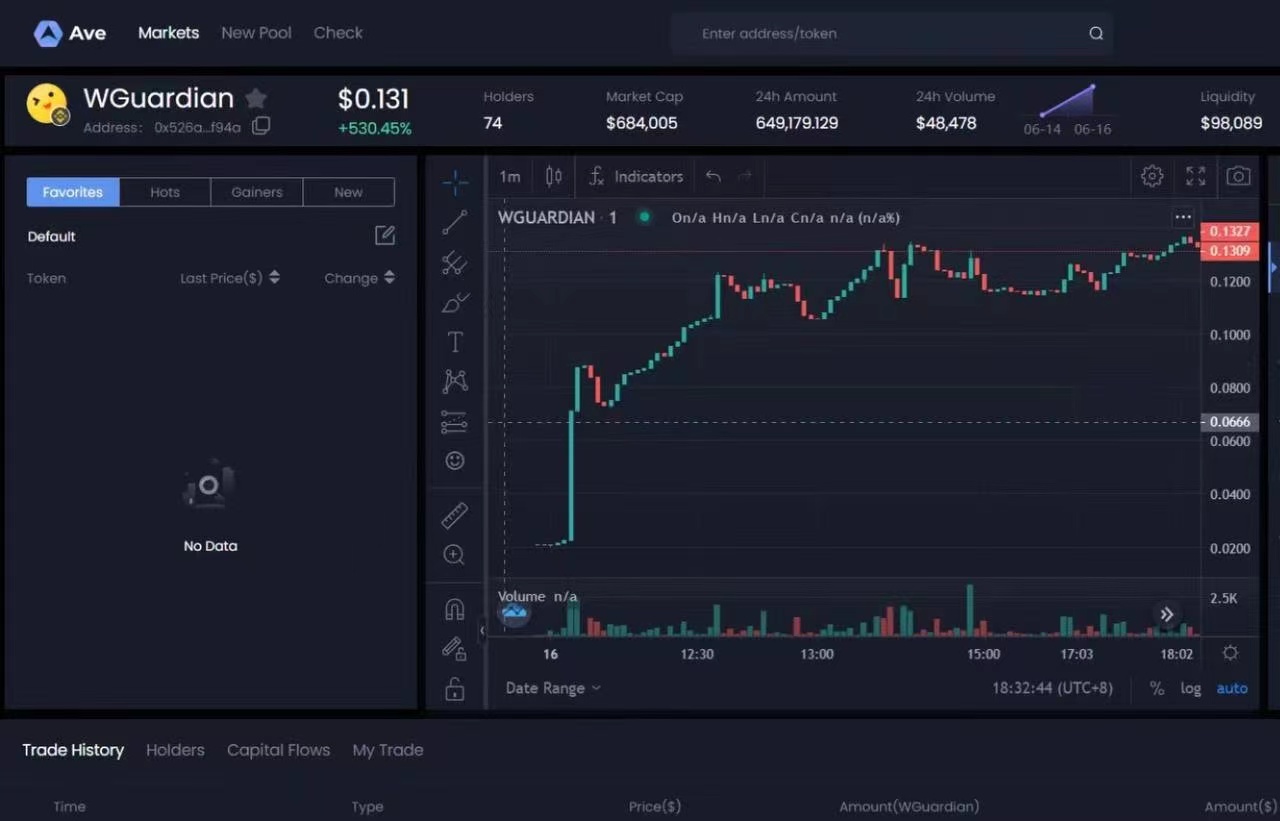The height and width of the screenshot is (821, 1280).
Task: Enter fullscreen chart mode
Action: coord(1195,177)
